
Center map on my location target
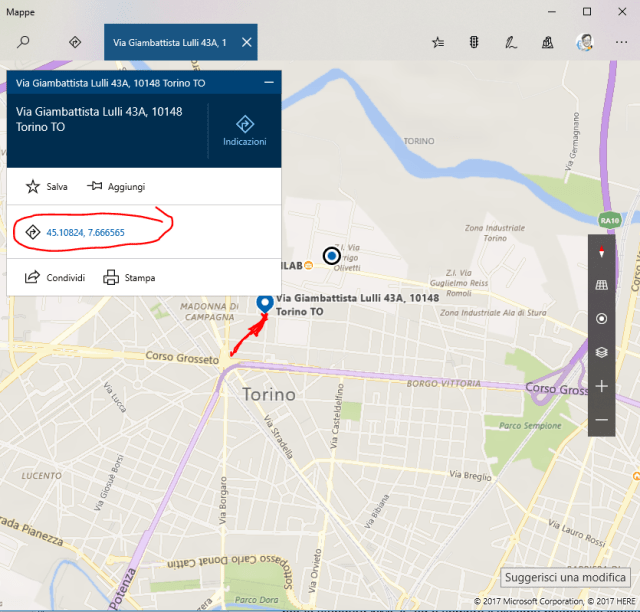[x=601, y=318]
